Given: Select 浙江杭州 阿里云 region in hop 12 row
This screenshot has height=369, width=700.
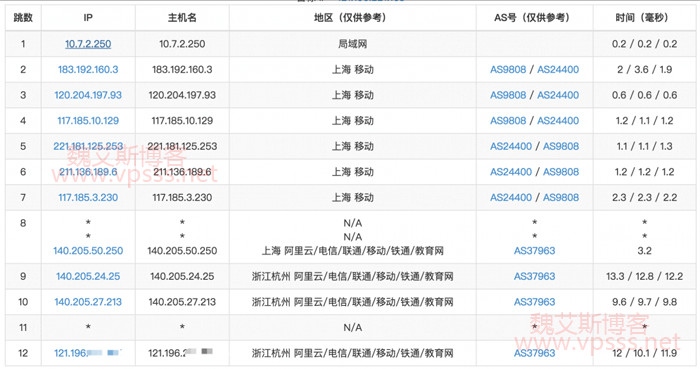Looking at the screenshot, I should 353,353.
